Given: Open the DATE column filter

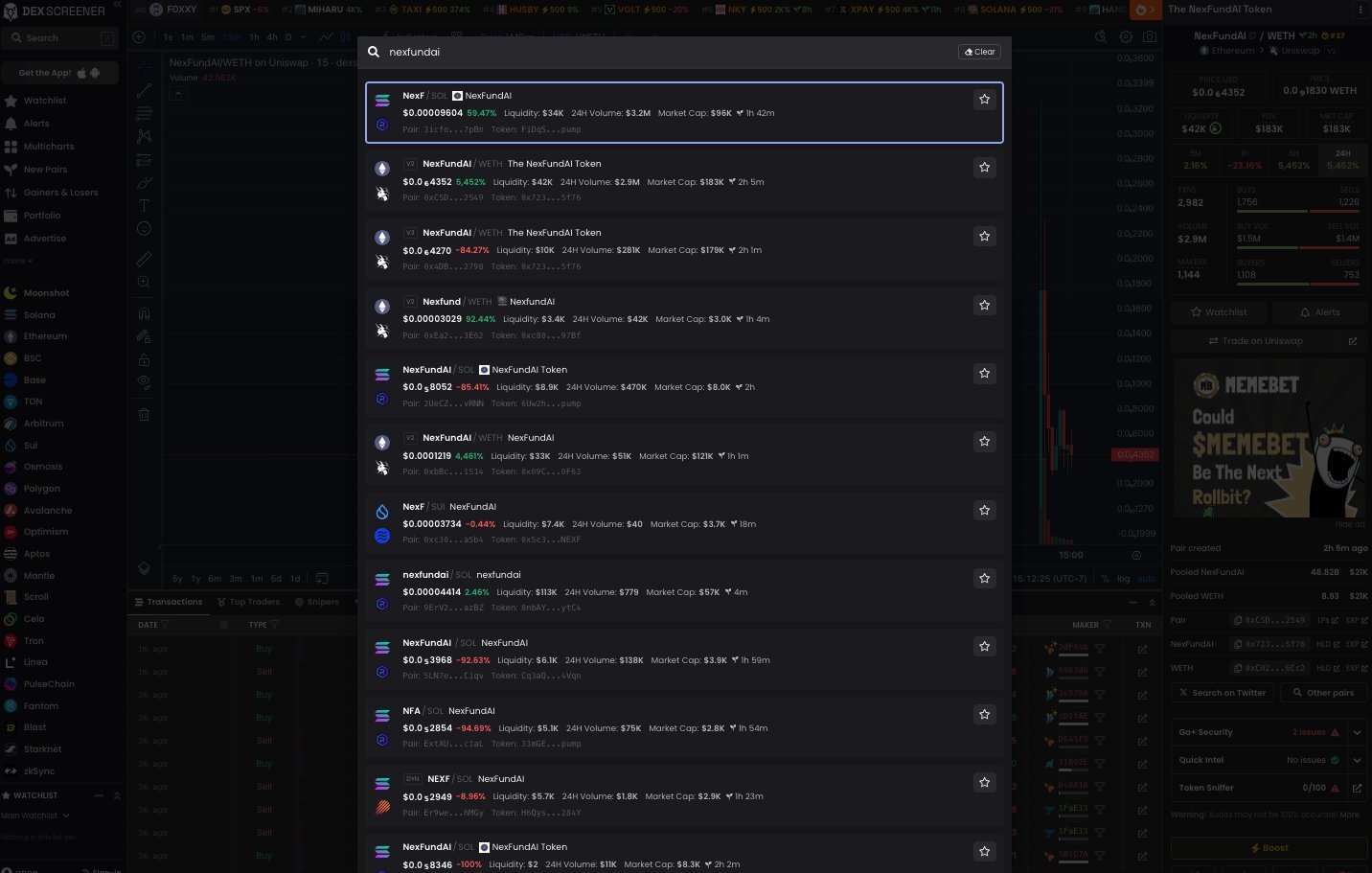Looking at the screenshot, I should (x=166, y=625).
